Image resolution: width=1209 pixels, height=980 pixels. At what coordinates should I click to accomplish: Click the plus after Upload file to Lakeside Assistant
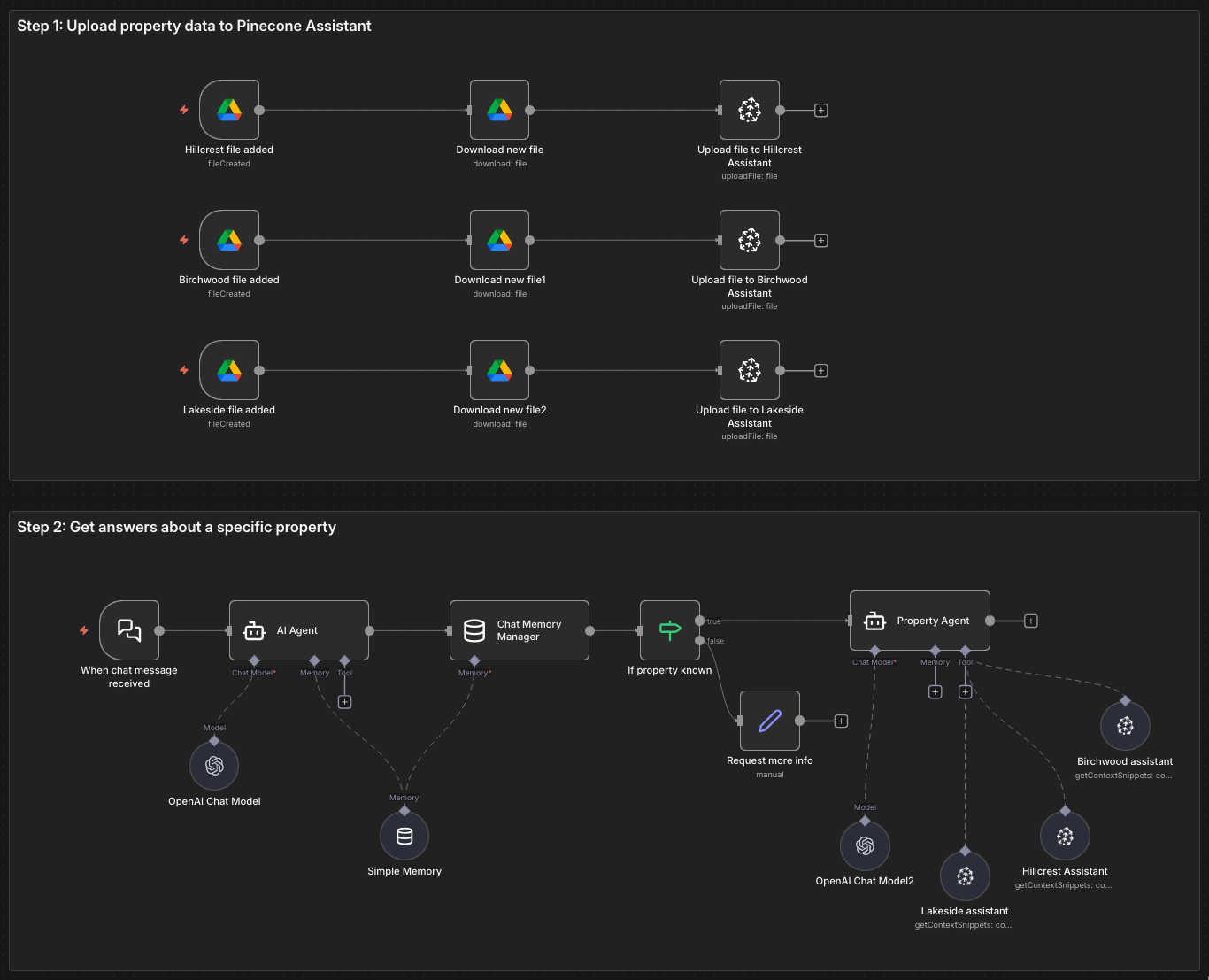coord(820,370)
